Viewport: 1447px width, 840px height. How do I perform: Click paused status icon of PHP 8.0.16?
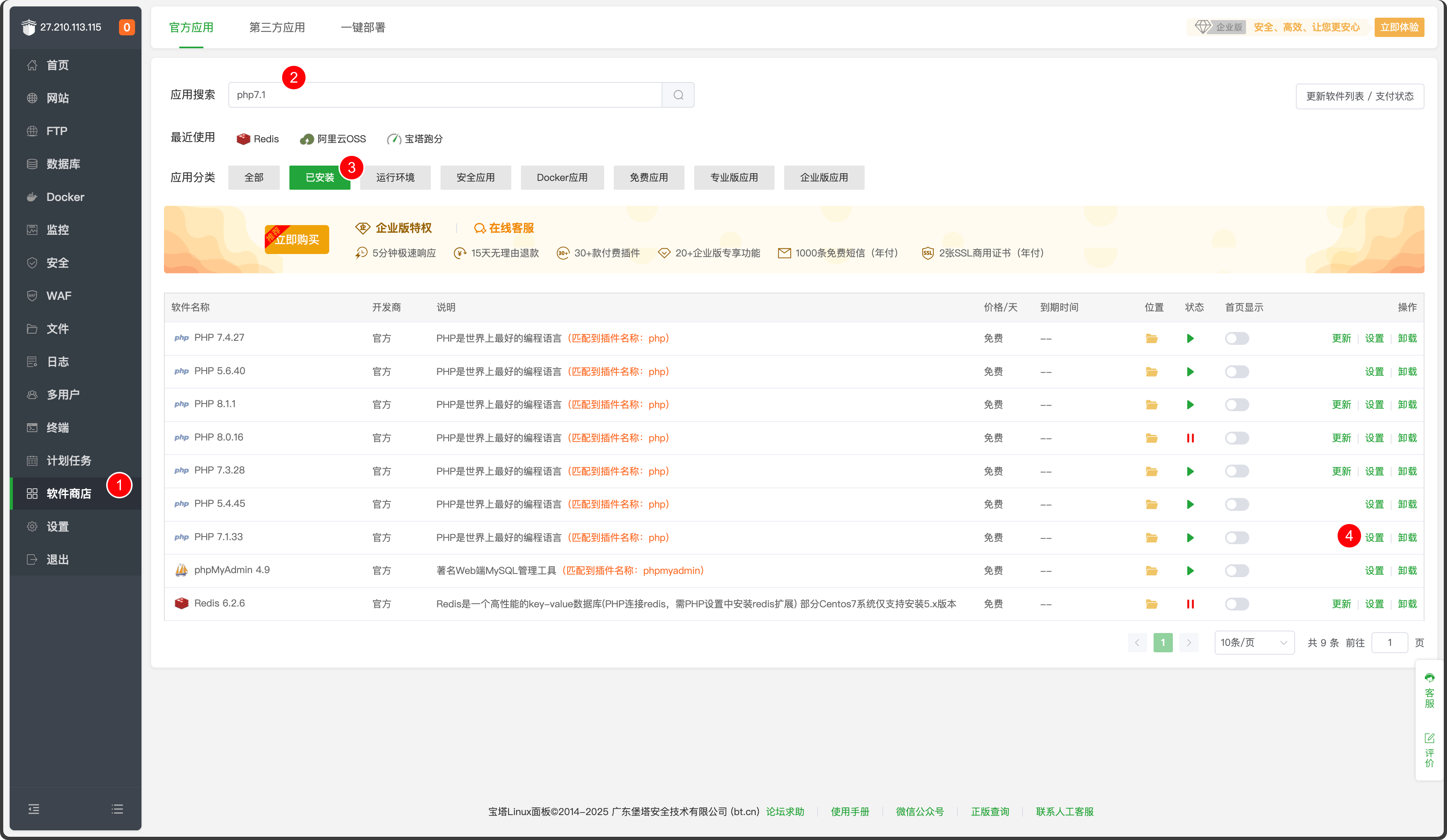[1190, 438]
